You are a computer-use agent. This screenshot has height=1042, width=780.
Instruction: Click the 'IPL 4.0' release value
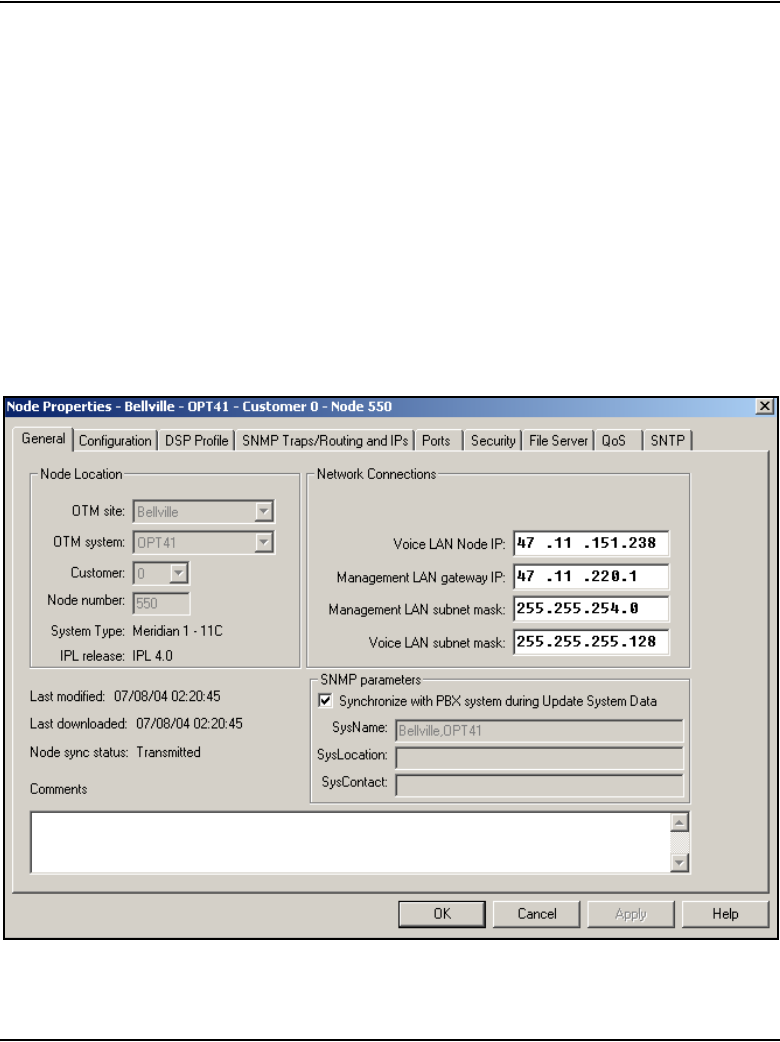152,656
